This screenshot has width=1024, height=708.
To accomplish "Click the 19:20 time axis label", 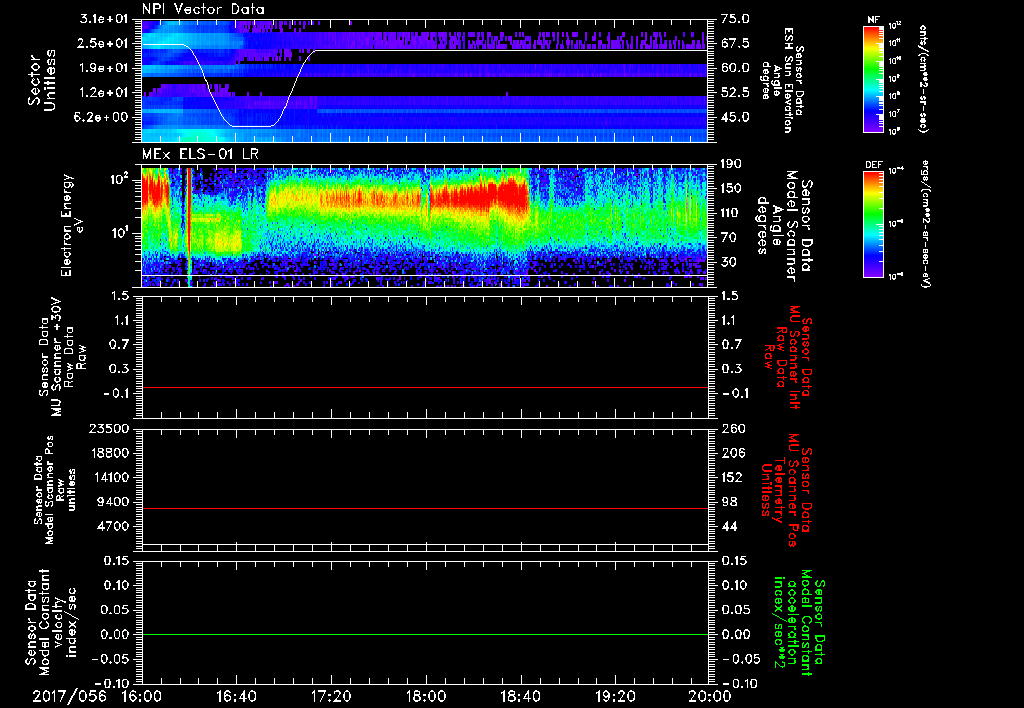I will [615, 696].
